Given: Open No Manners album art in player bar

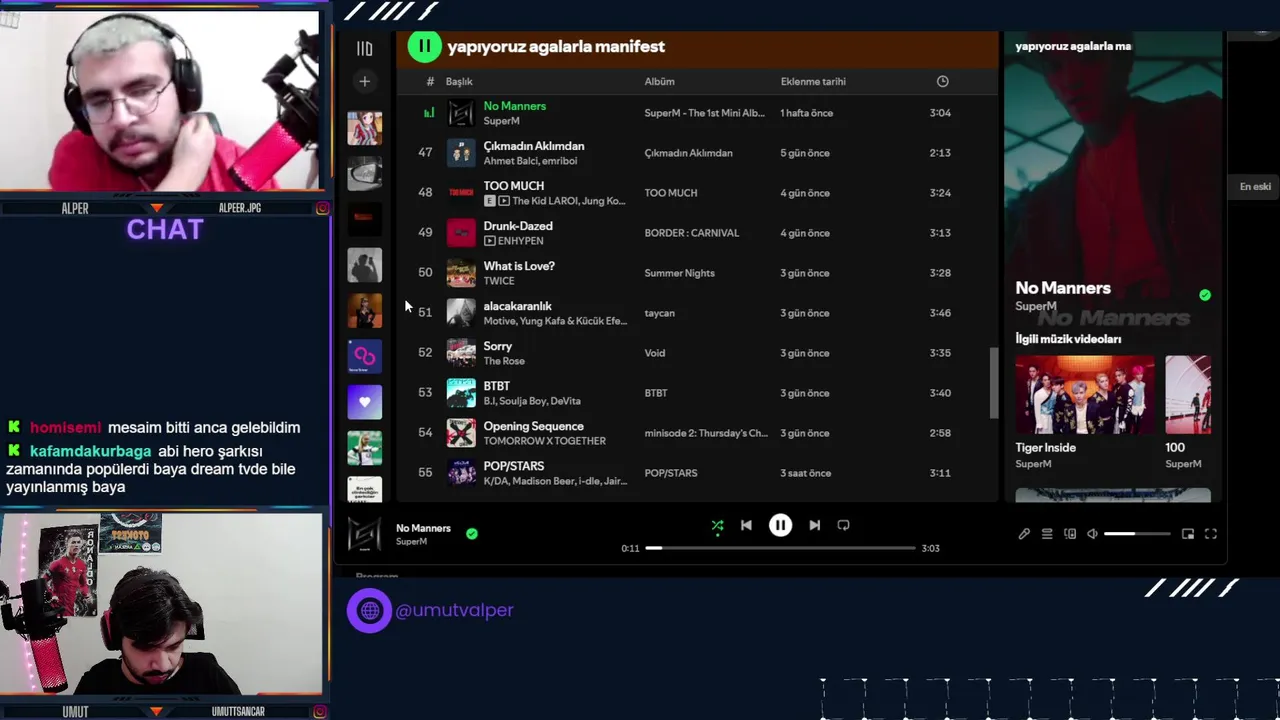Looking at the screenshot, I should tap(365, 535).
